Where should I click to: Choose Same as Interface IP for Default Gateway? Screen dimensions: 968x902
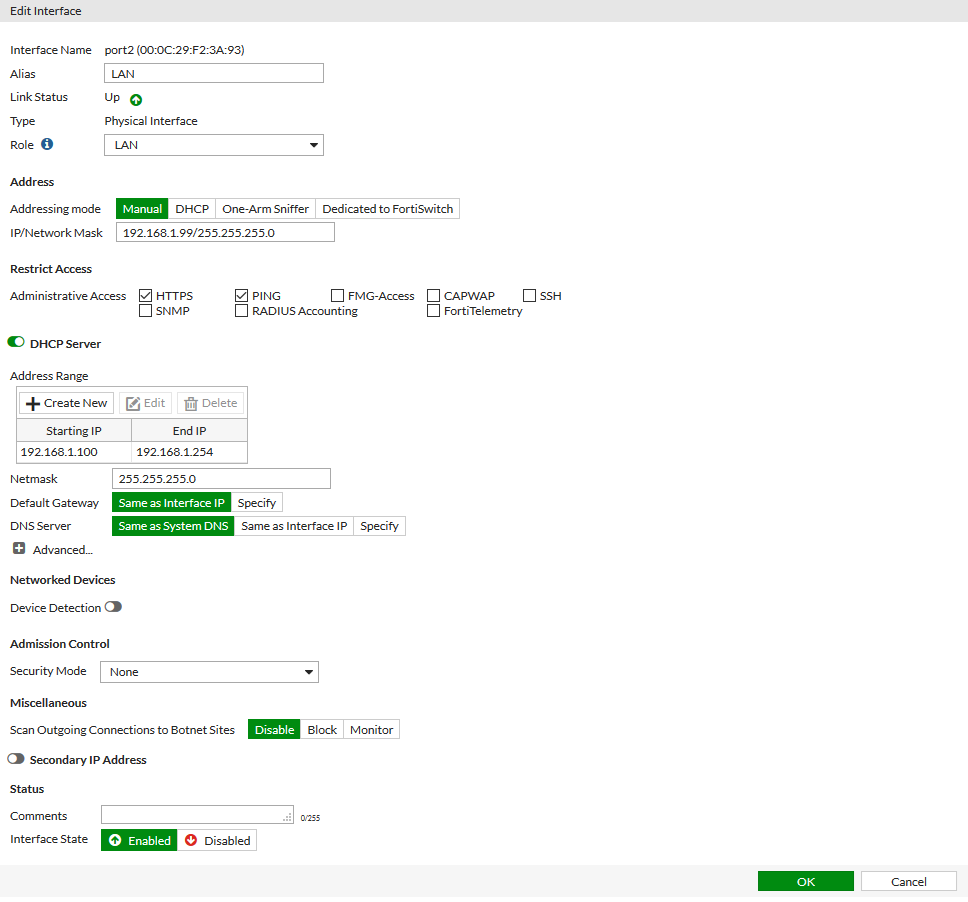[172, 503]
